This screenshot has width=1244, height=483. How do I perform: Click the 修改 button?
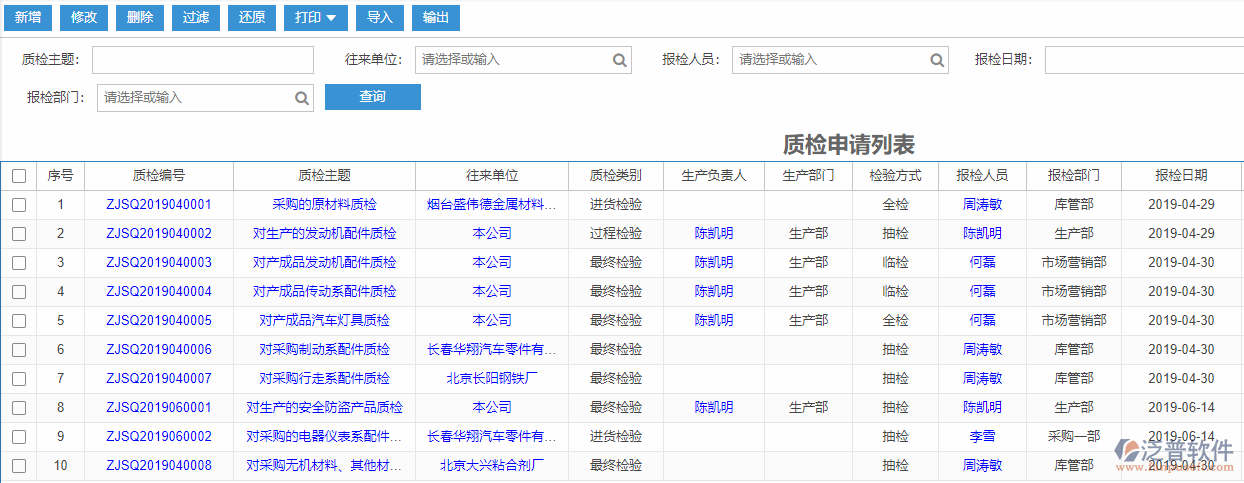point(84,17)
